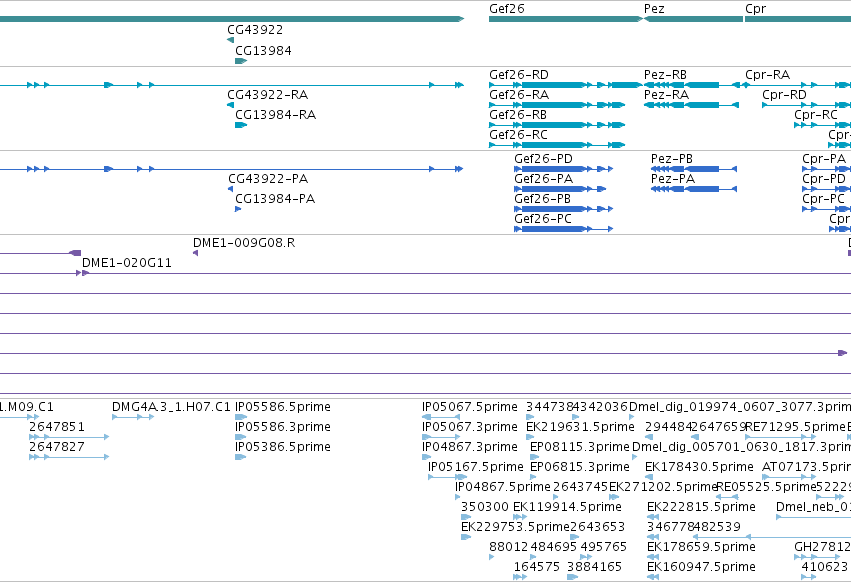The width and height of the screenshot is (851, 582).
Task: Select the Gef26-RA transcript label
Action: (x=519, y=95)
